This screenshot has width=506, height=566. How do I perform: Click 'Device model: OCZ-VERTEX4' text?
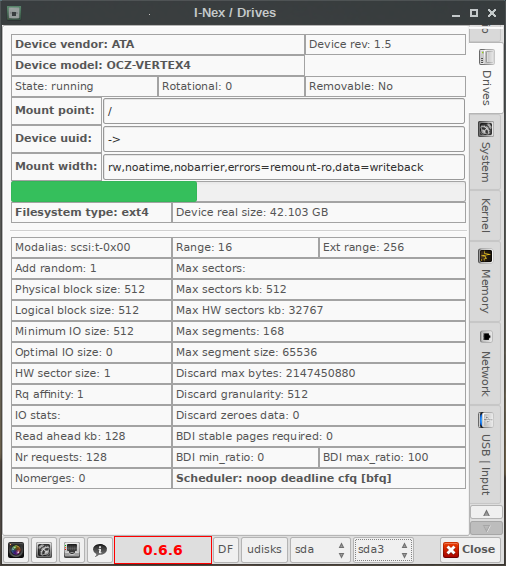pos(103,65)
